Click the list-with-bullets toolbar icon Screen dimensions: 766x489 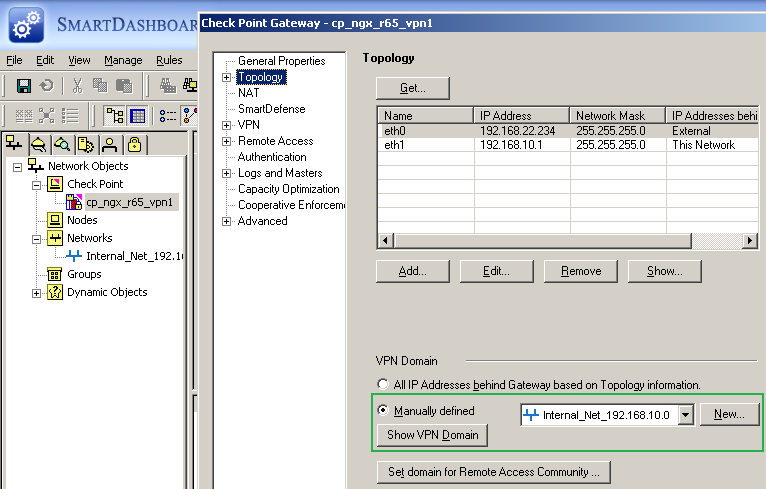pyautogui.click(x=70, y=116)
